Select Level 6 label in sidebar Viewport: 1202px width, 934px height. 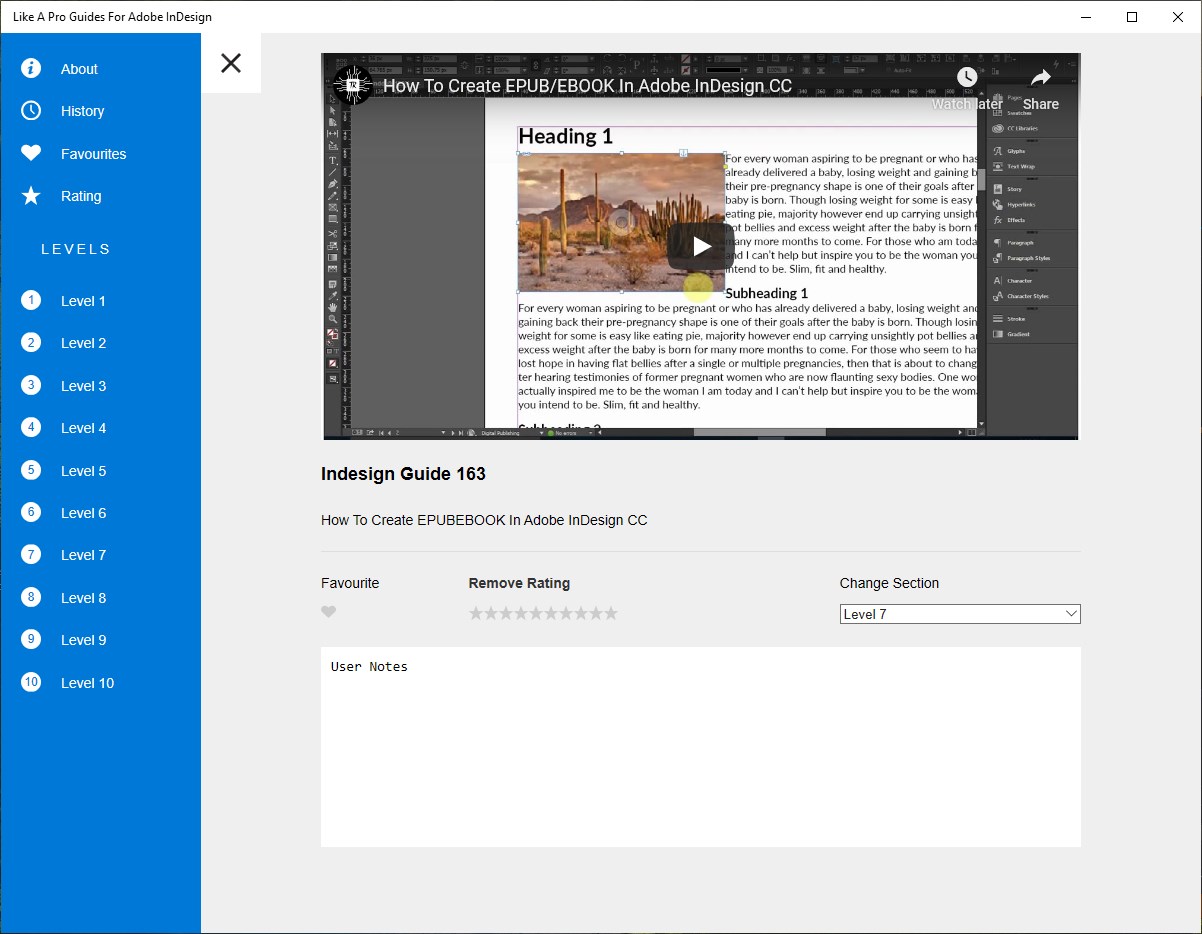point(83,513)
